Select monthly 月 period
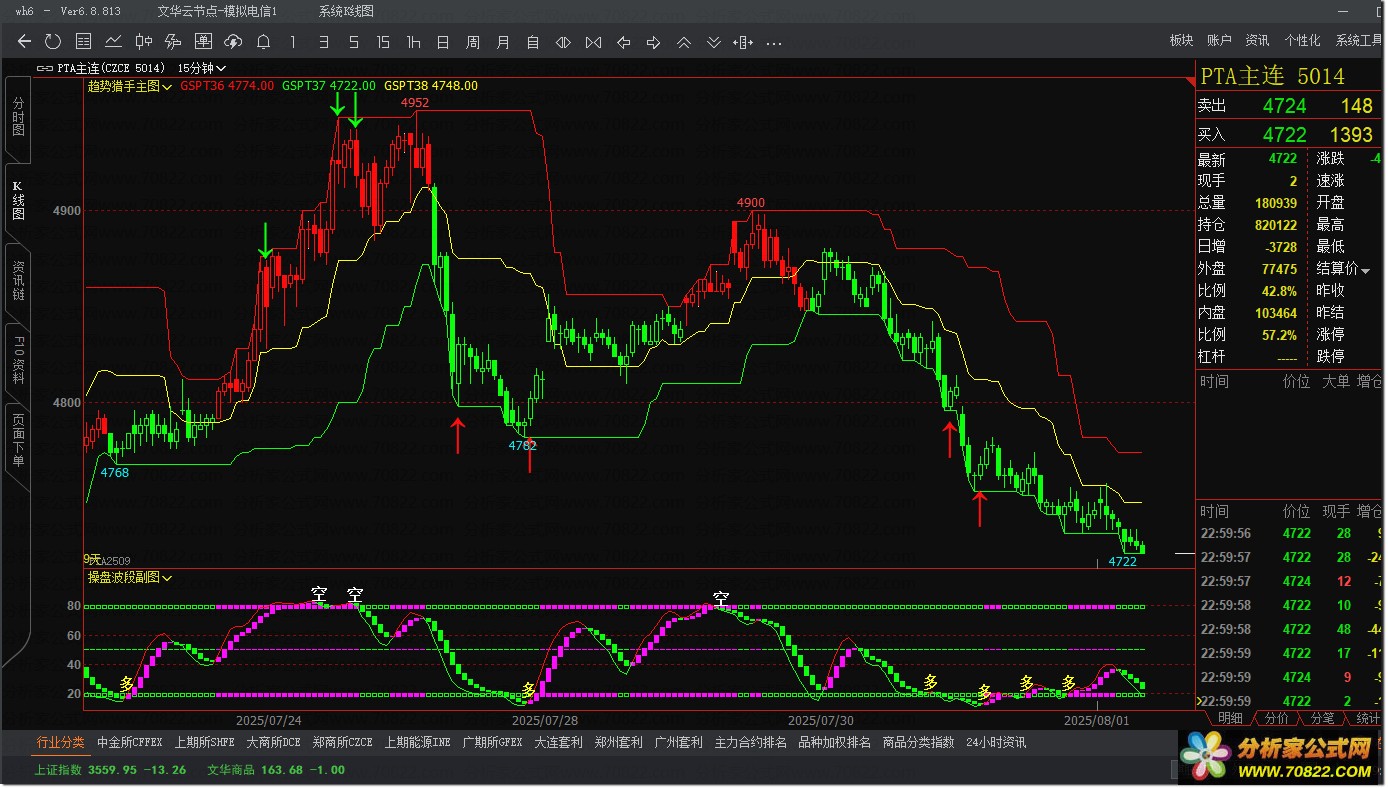This screenshot has height=788, width=1388. click(x=503, y=42)
